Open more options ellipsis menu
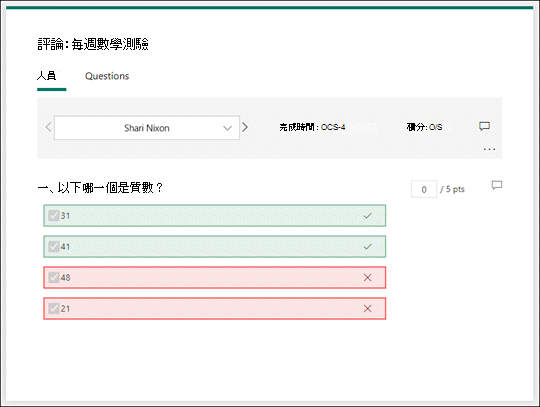The image size is (540, 407). coord(489,149)
